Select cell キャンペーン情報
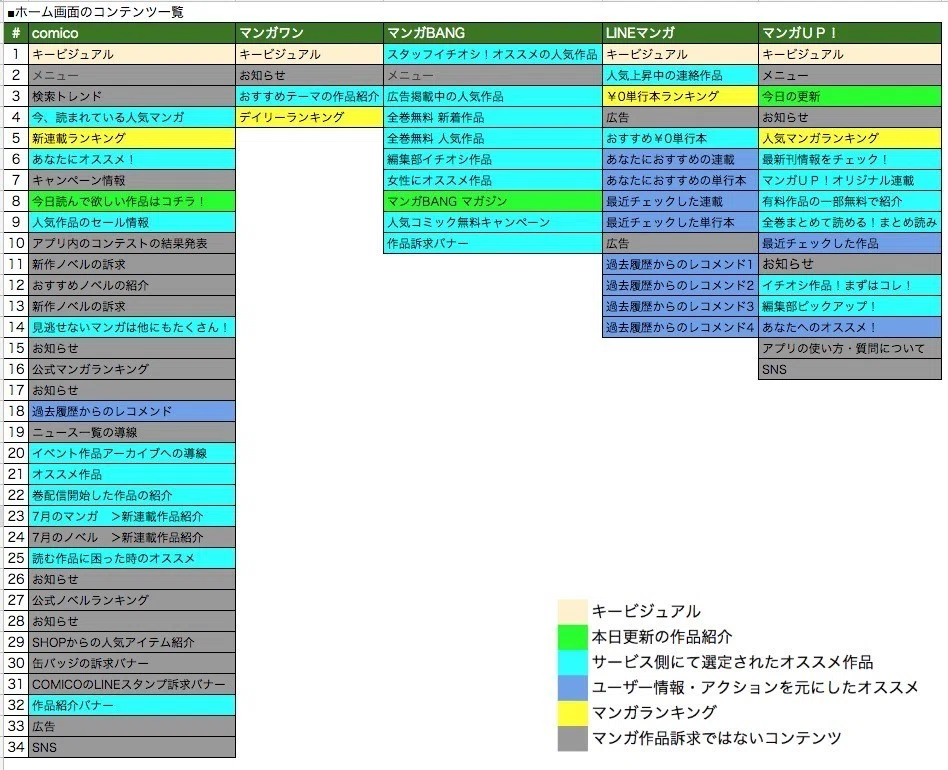 coord(132,180)
